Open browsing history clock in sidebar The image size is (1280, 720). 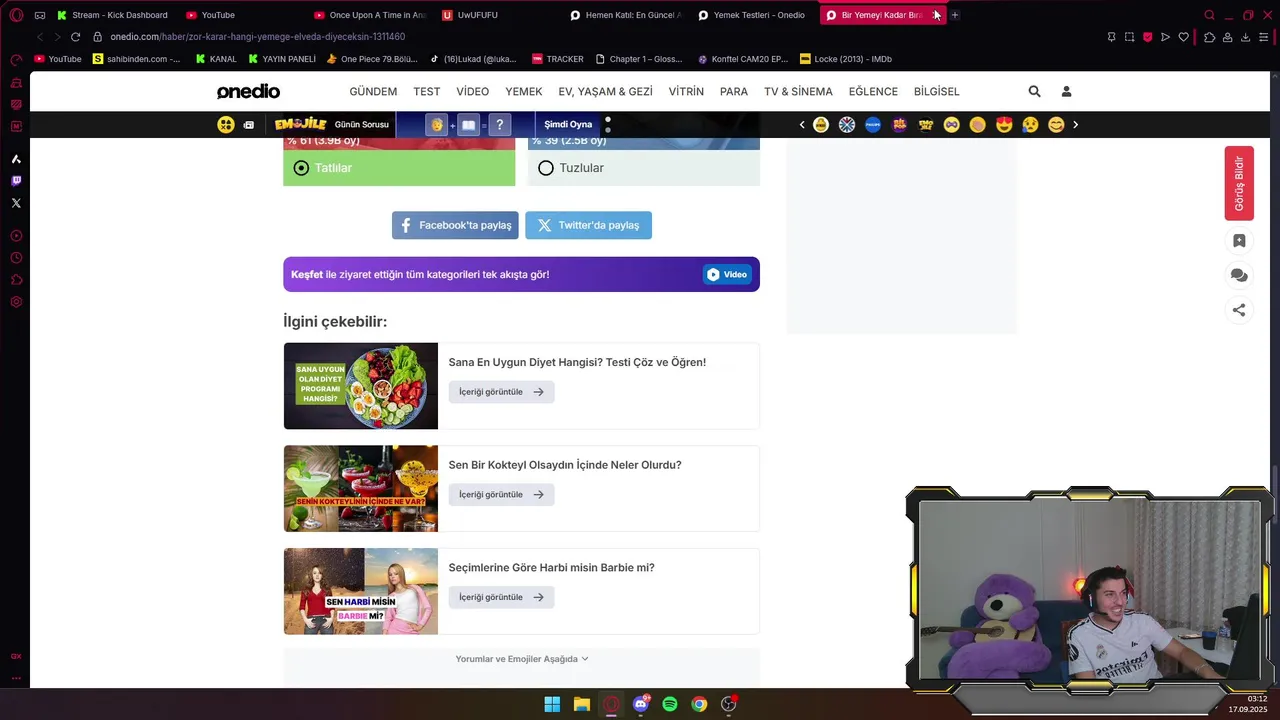point(16,258)
